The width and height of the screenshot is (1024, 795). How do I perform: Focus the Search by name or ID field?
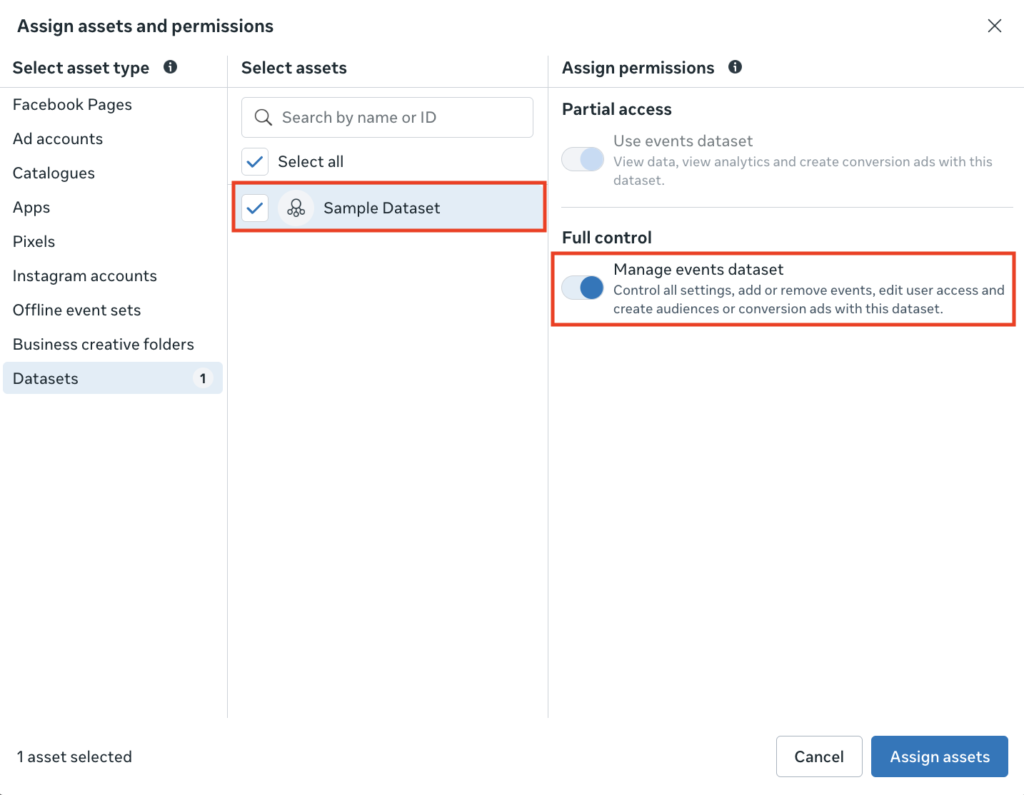pos(400,118)
